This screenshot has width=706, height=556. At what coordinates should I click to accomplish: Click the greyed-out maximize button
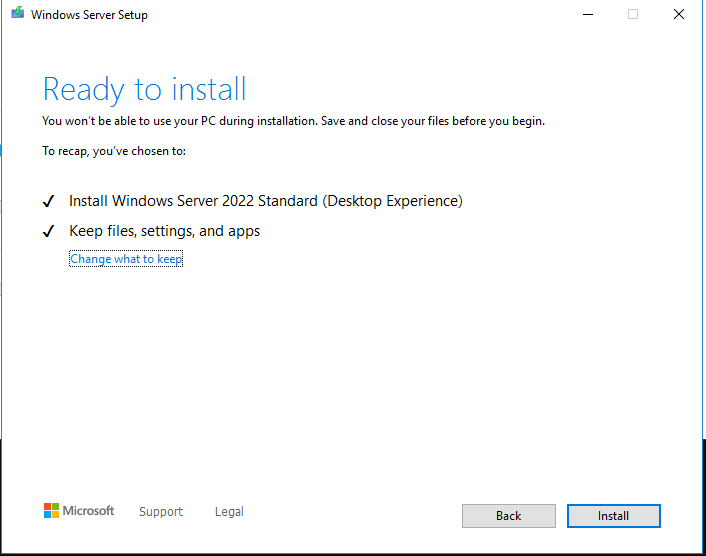pos(633,15)
